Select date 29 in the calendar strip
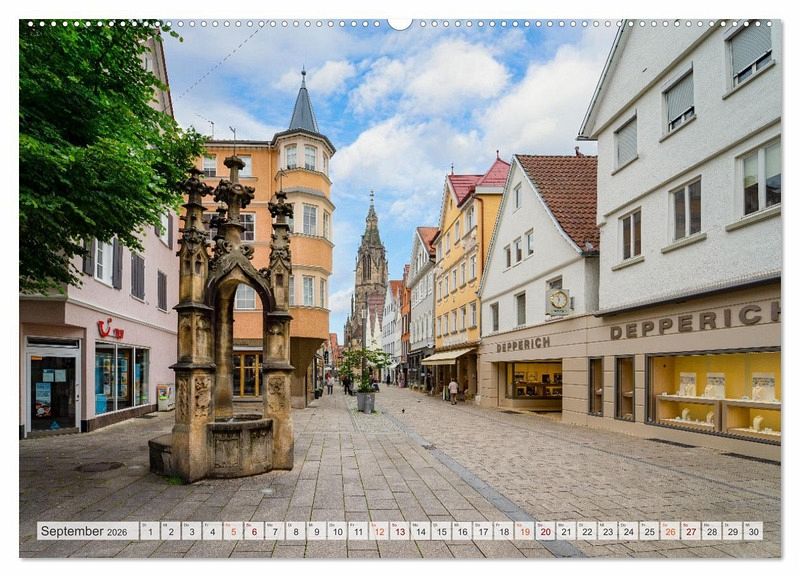The width and height of the screenshot is (800, 577). (x=733, y=531)
